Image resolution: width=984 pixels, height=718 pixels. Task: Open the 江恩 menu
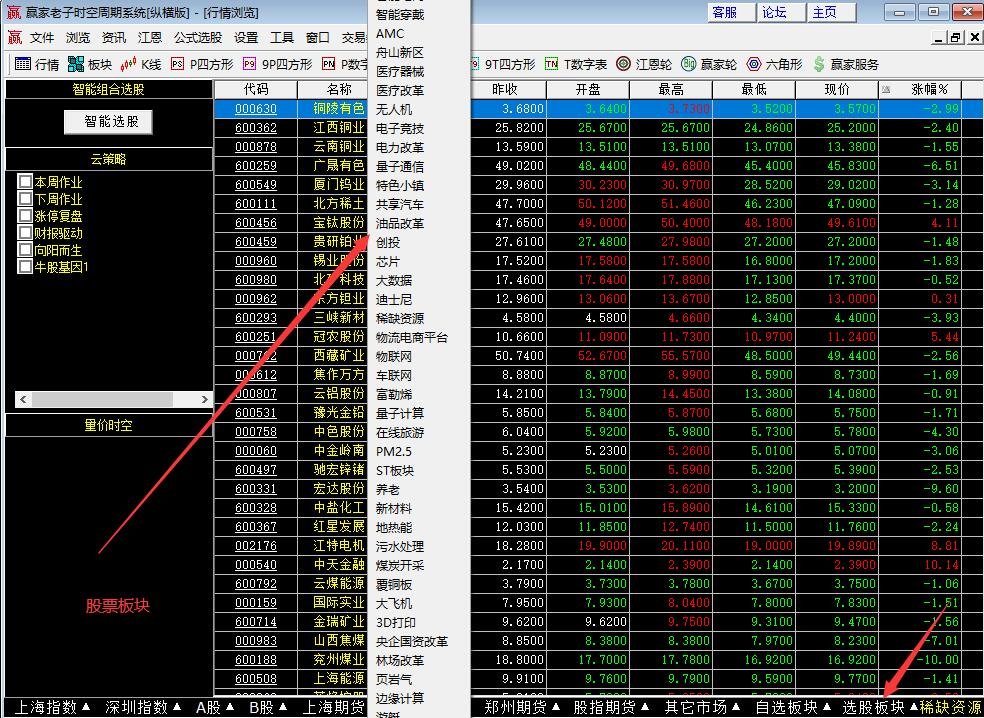click(149, 38)
